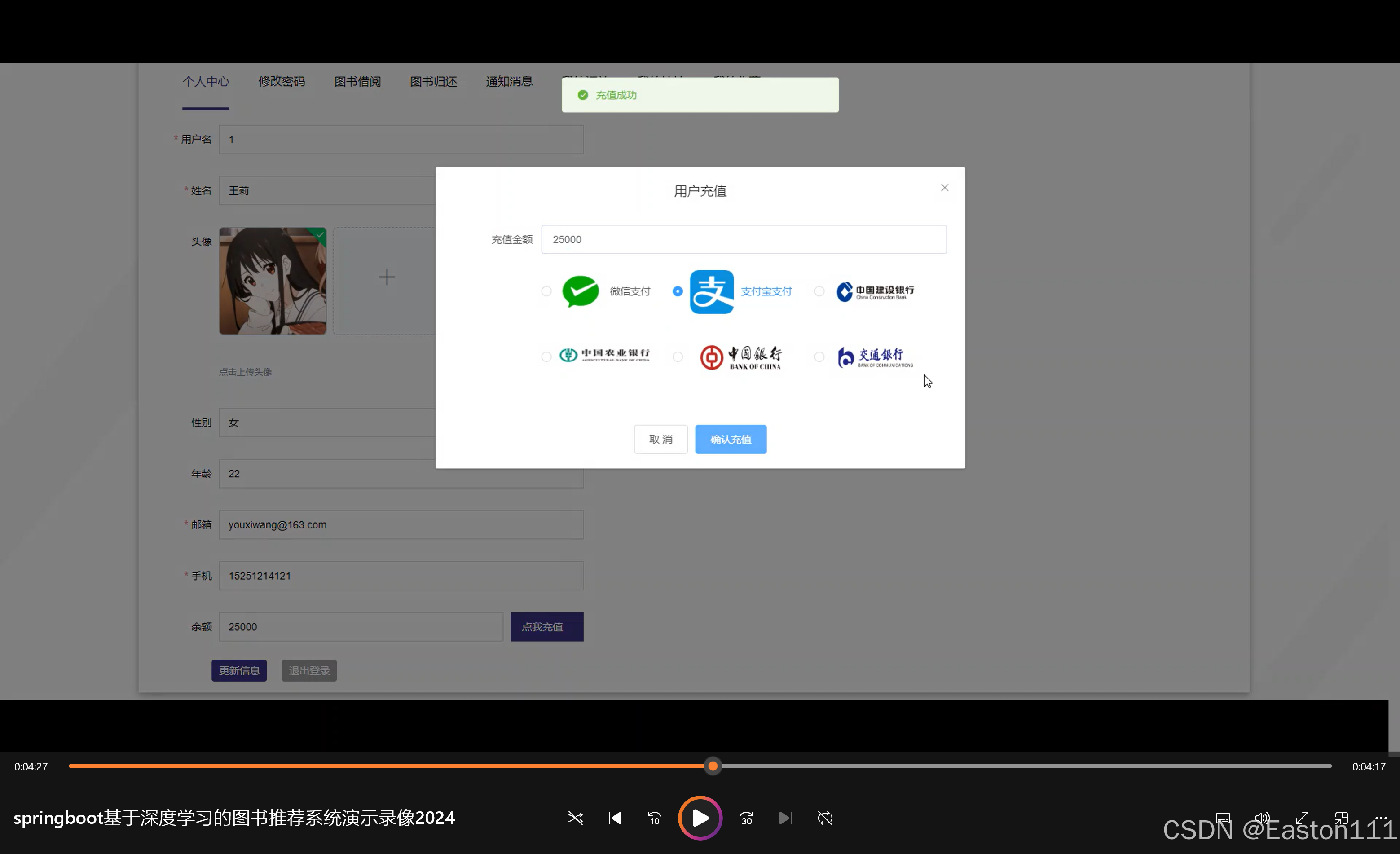Enter full screen mode
This screenshot has height=854, width=1400.
1302,818
